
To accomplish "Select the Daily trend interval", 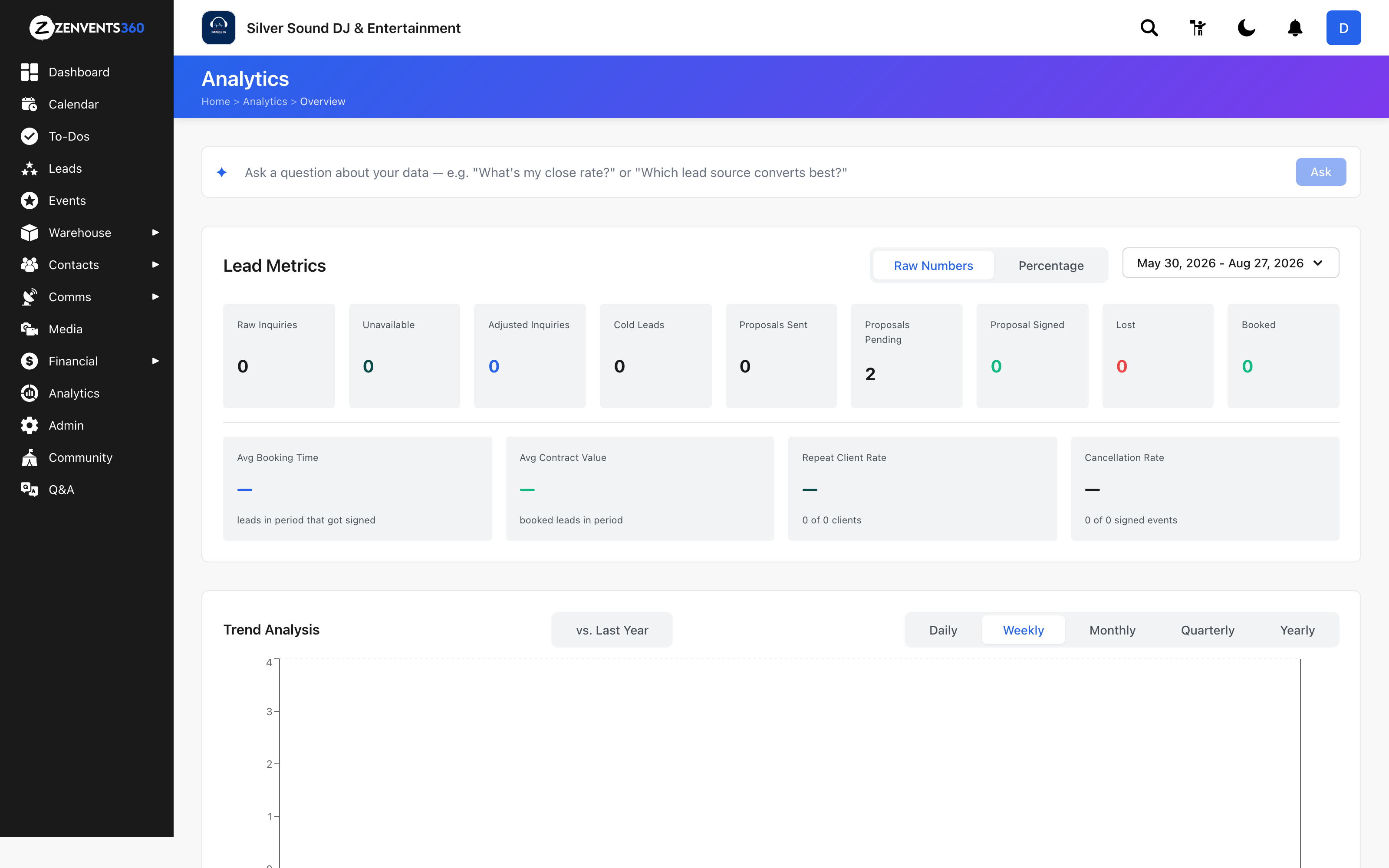I will [943, 630].
